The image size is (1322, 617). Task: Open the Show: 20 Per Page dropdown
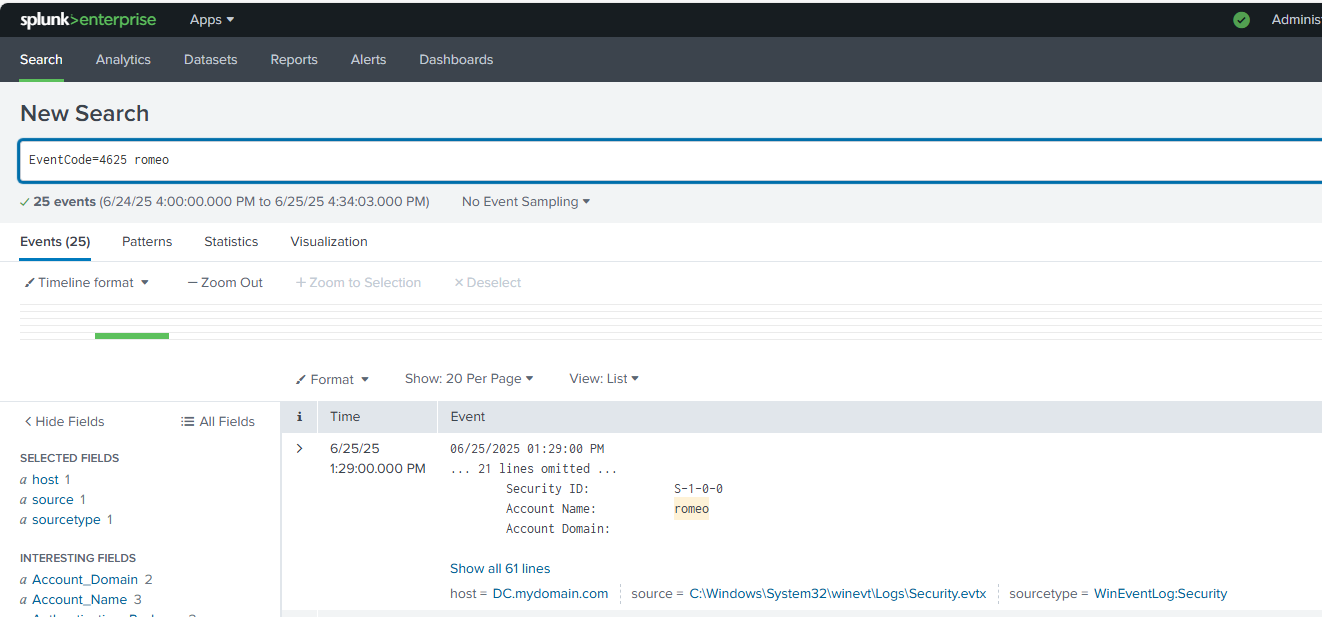pyautogui.click(x=469, y=379)
